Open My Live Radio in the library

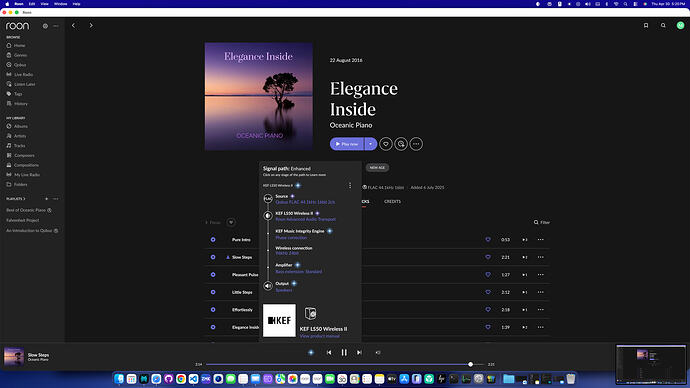pos(23,175)
